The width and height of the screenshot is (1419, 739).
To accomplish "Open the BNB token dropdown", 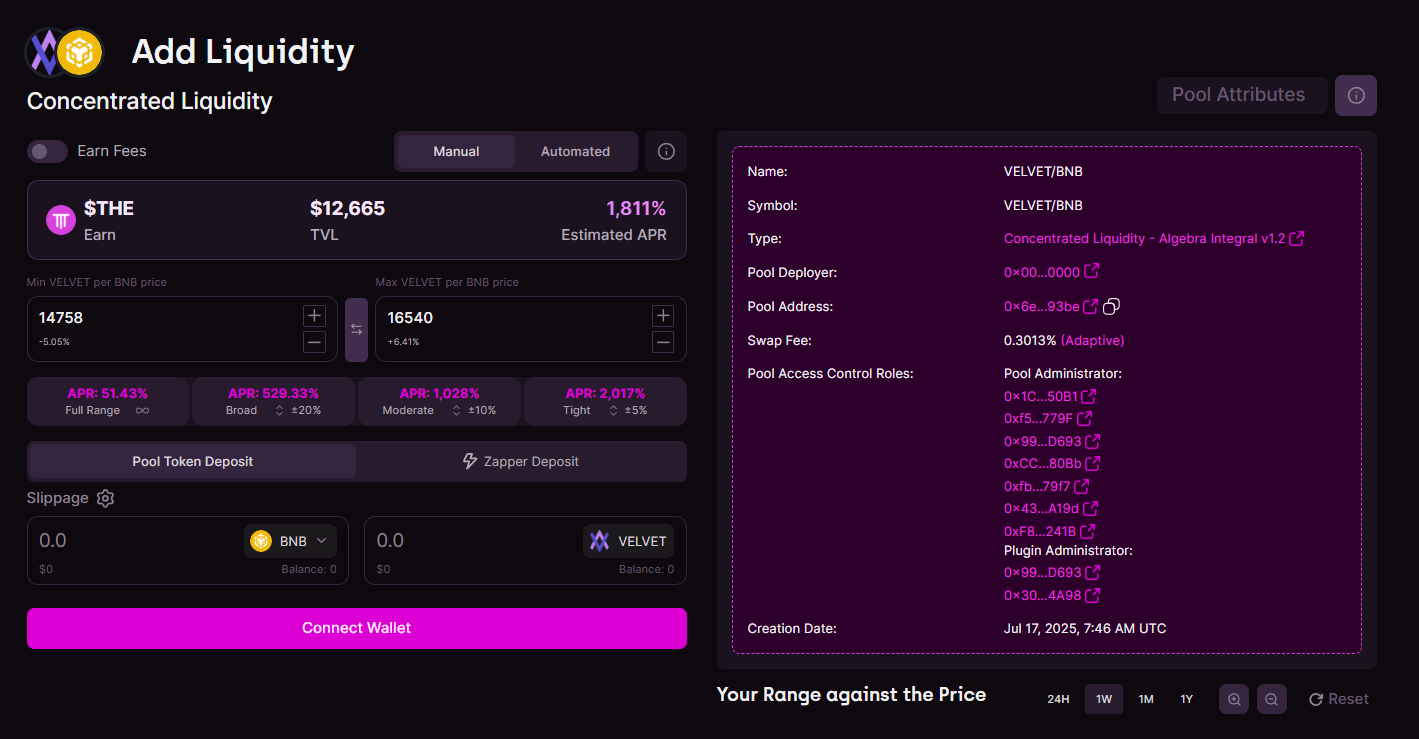I will click(290, 541).
